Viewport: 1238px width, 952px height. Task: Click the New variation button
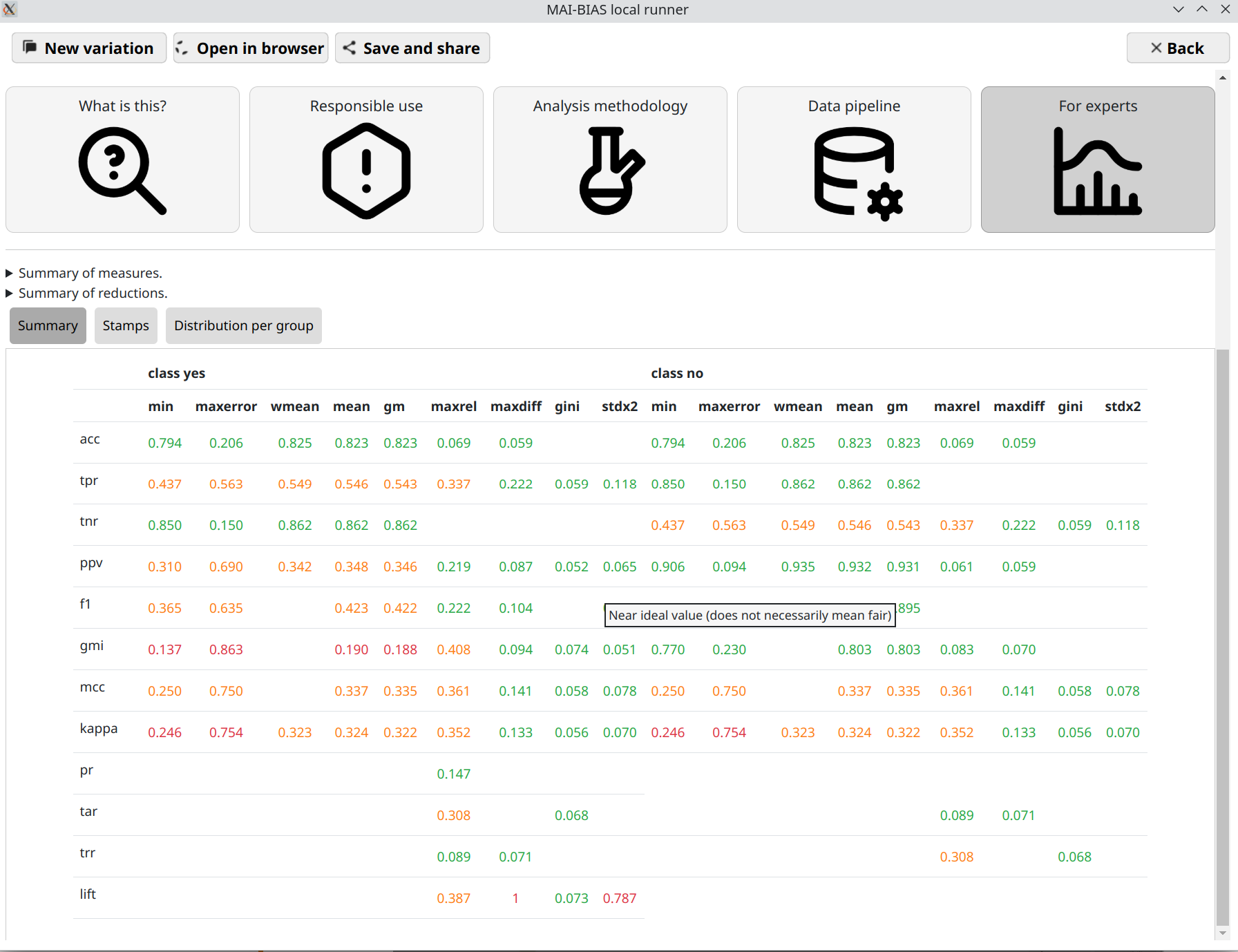coord(88,48)
